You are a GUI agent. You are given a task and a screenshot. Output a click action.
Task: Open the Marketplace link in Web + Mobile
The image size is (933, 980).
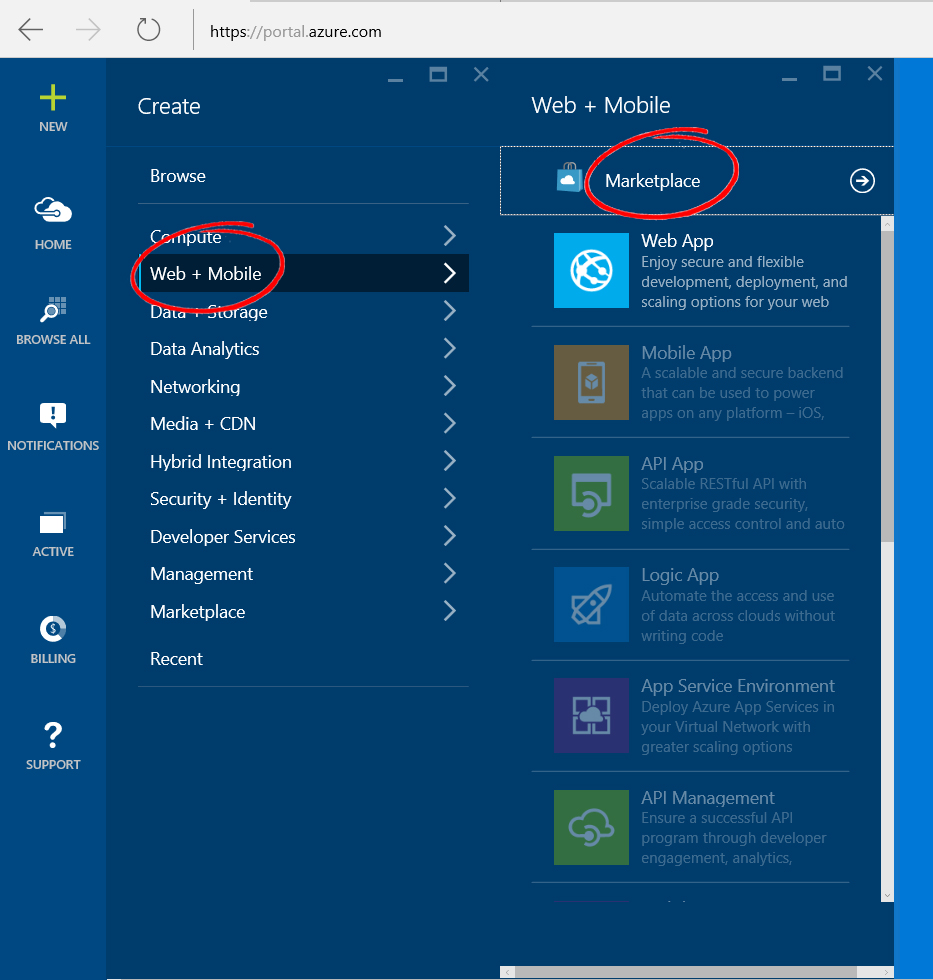coord(652,181)
